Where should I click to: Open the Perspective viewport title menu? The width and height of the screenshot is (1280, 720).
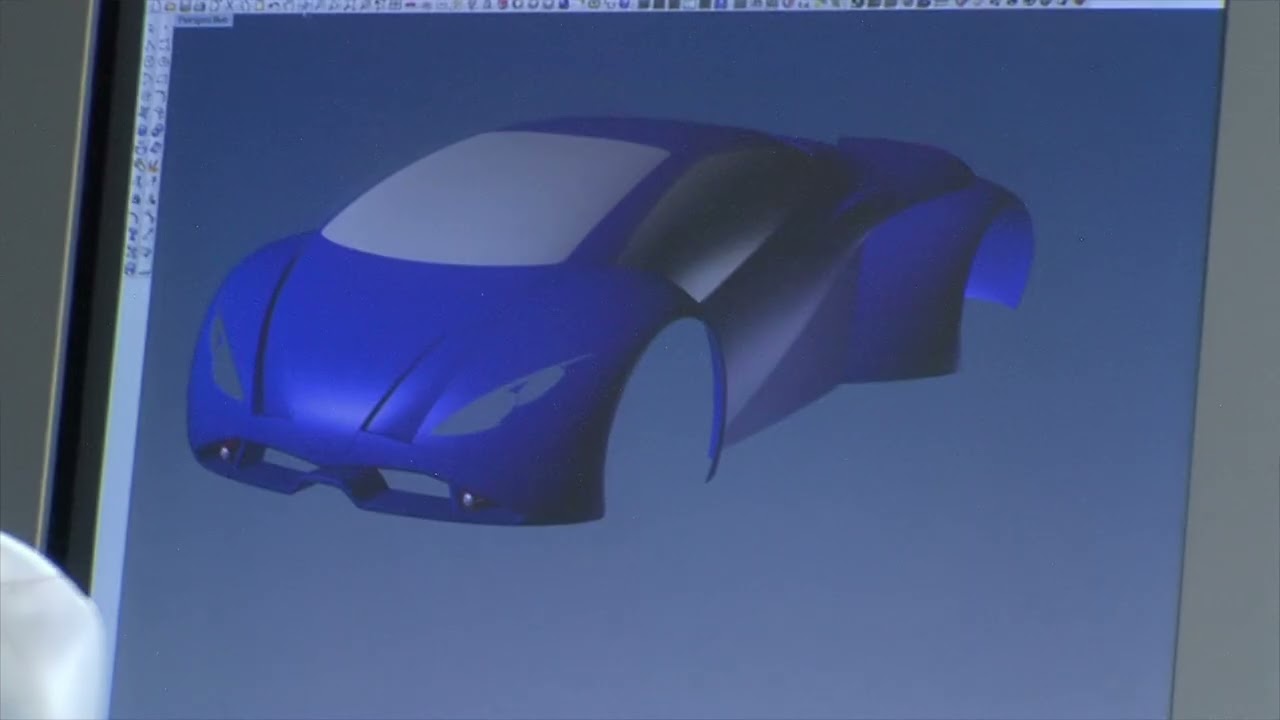(203, 19)
